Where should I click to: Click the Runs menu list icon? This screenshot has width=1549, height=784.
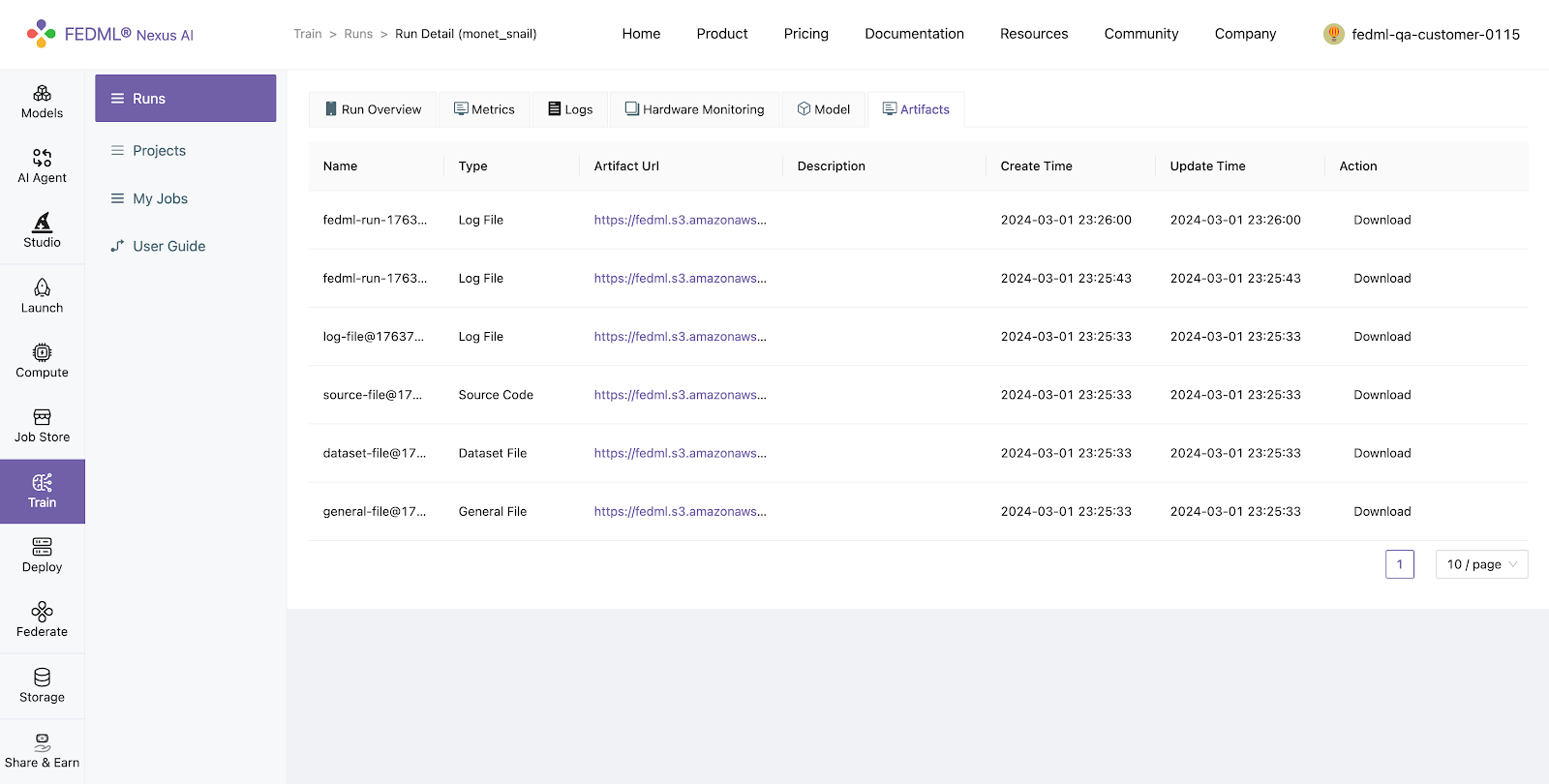pyautogui.click(x=117, y=99)
